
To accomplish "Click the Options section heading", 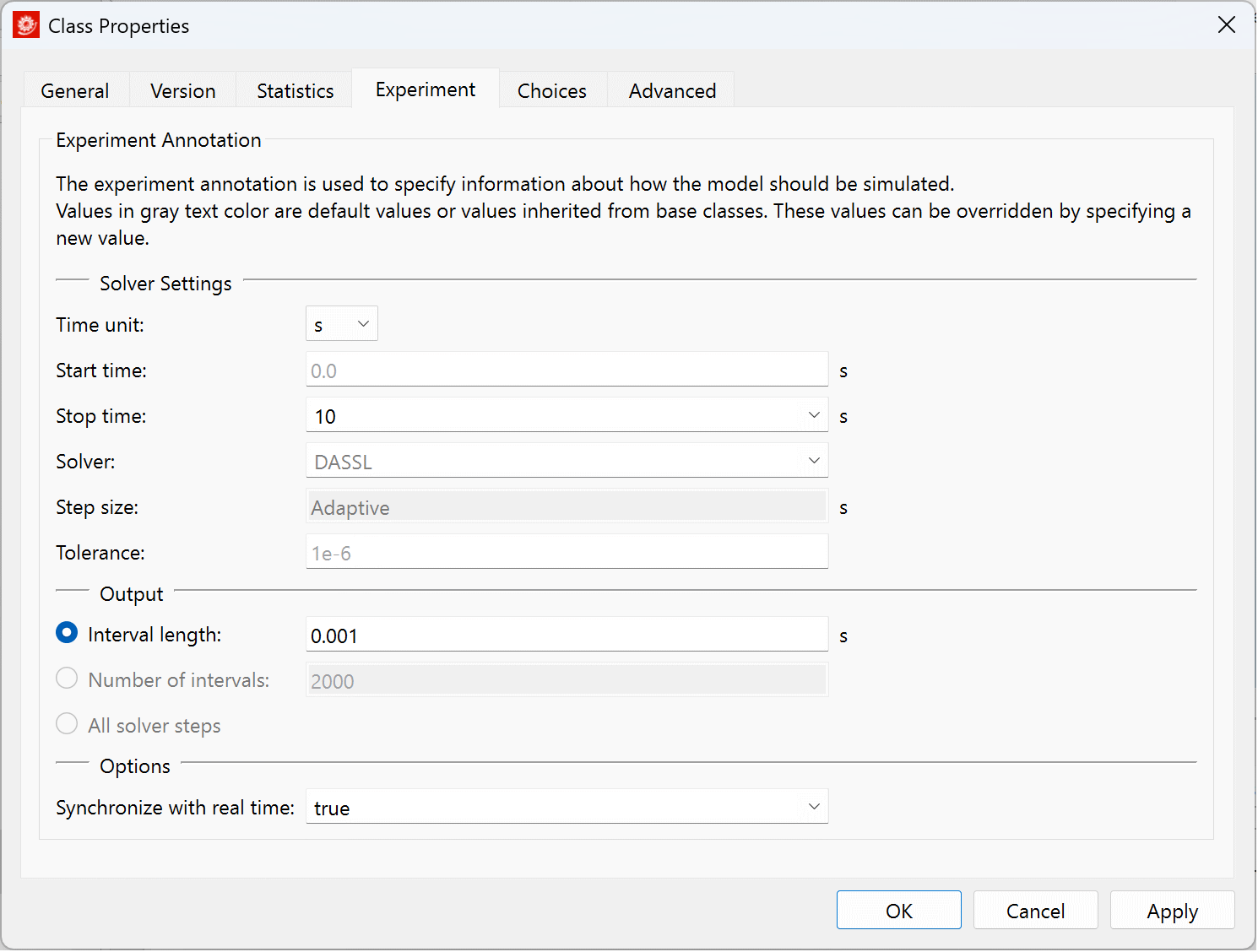I will coord(135,766).
